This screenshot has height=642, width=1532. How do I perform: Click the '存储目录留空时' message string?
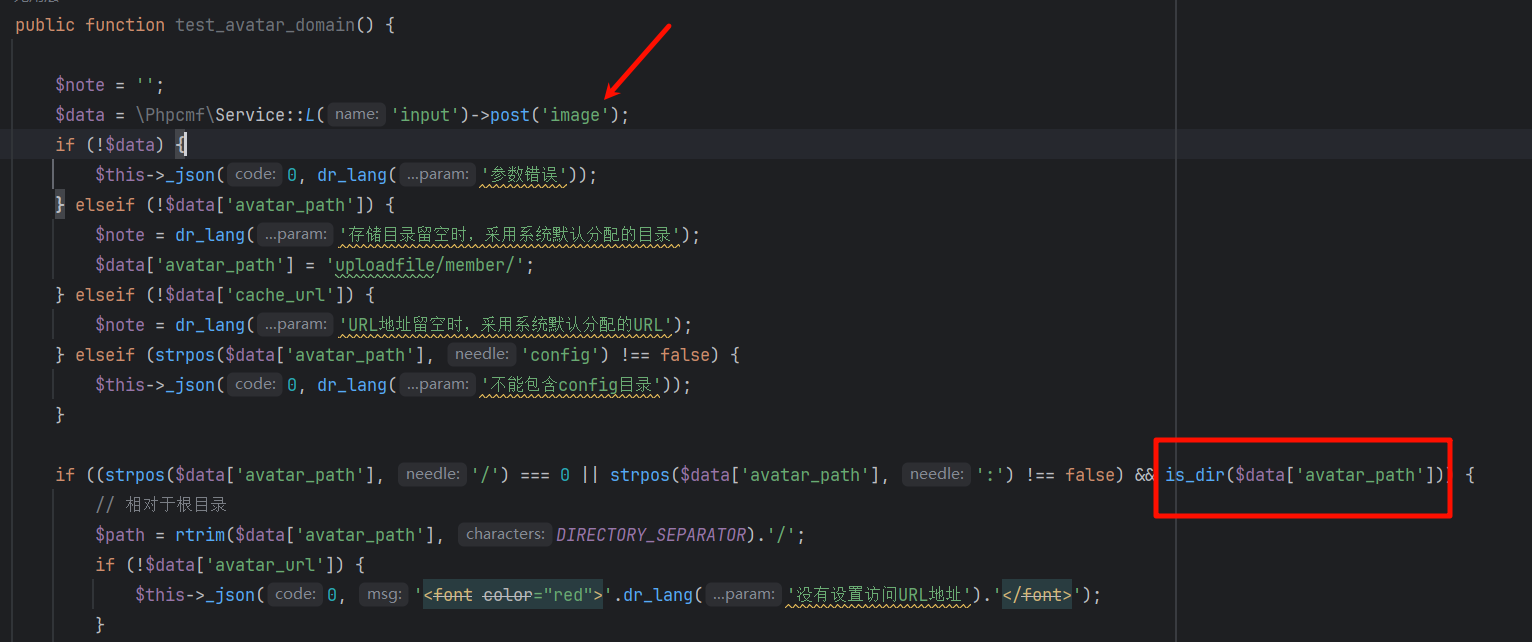510,235
